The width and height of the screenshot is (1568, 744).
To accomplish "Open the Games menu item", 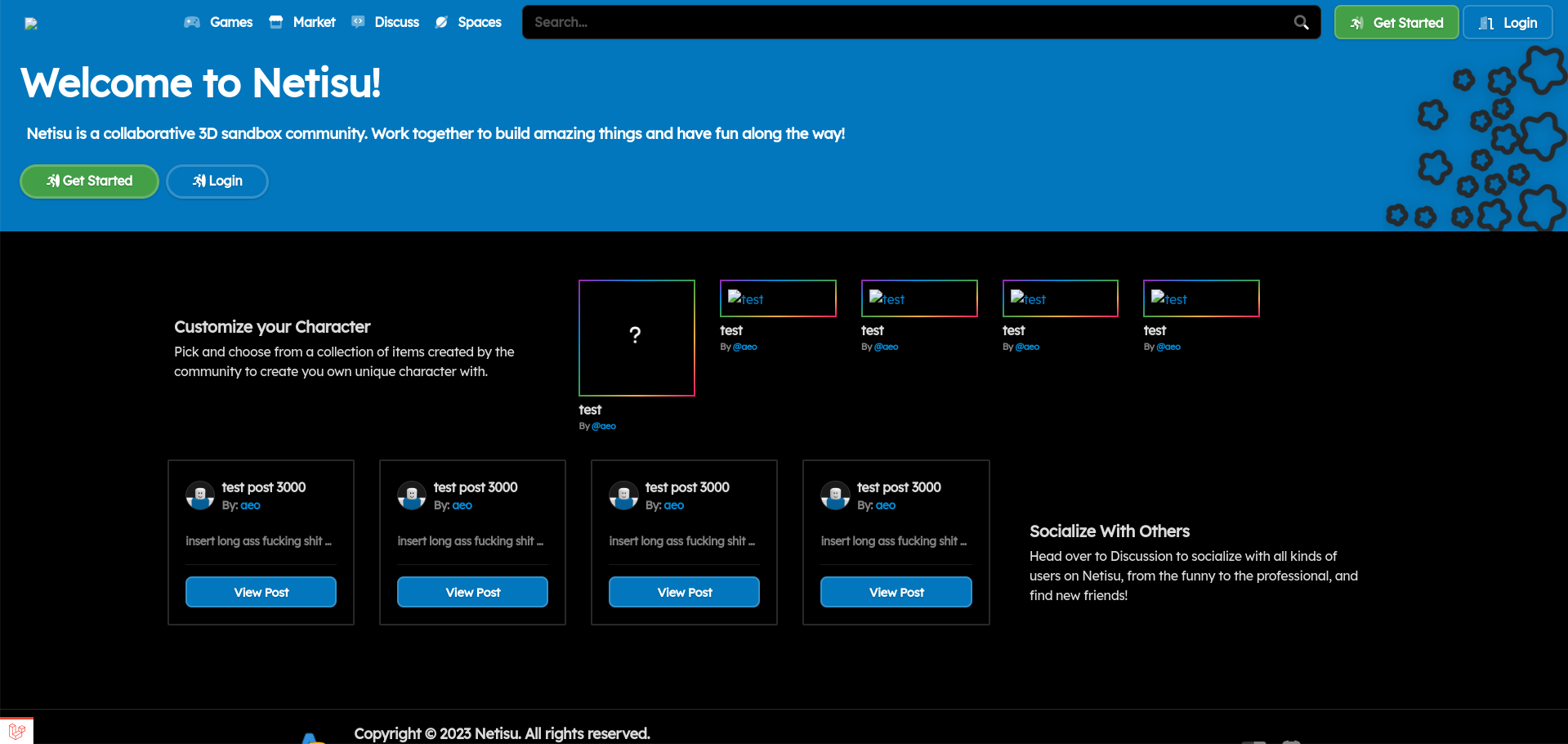I will tap(230, 22).
